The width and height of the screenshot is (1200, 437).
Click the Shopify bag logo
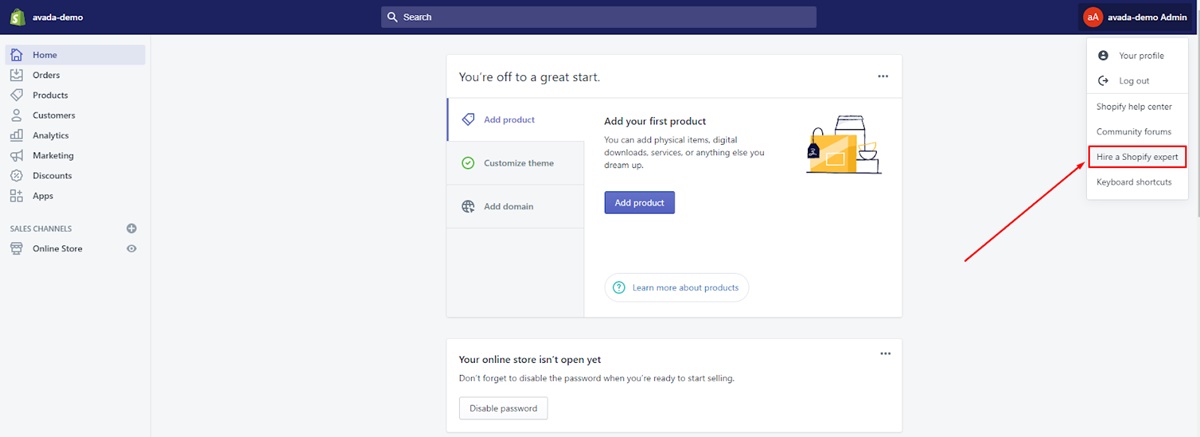(x=16, y=17)
